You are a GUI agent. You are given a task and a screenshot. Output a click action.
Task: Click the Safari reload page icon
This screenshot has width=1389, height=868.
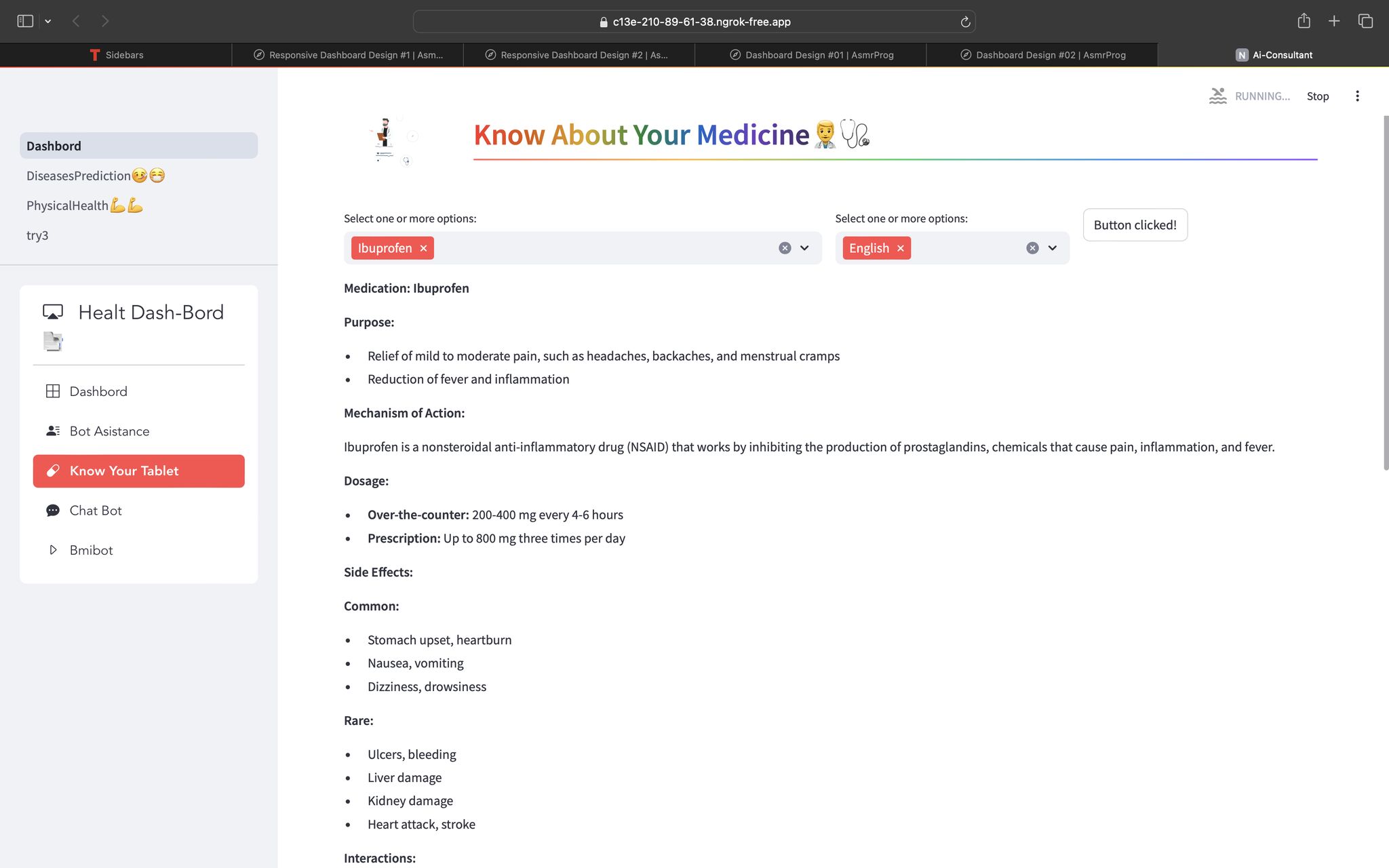click(965, 22)
